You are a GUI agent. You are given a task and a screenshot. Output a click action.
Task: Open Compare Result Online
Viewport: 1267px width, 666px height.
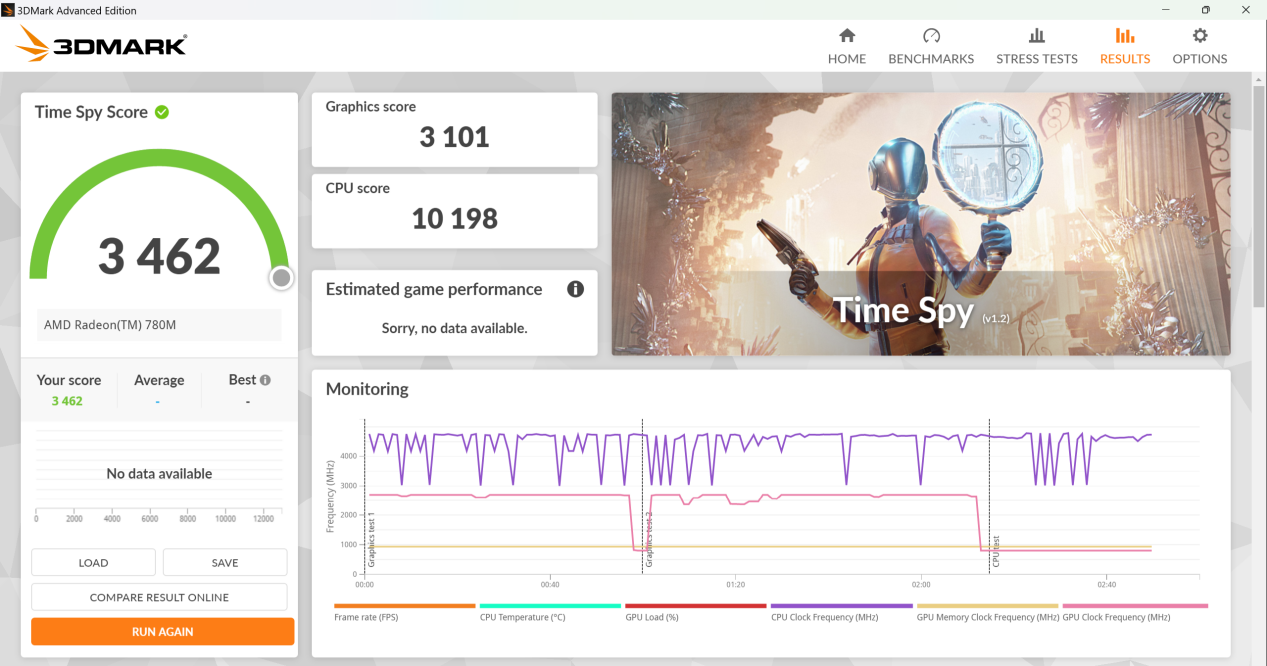click(x=159, y=597)
